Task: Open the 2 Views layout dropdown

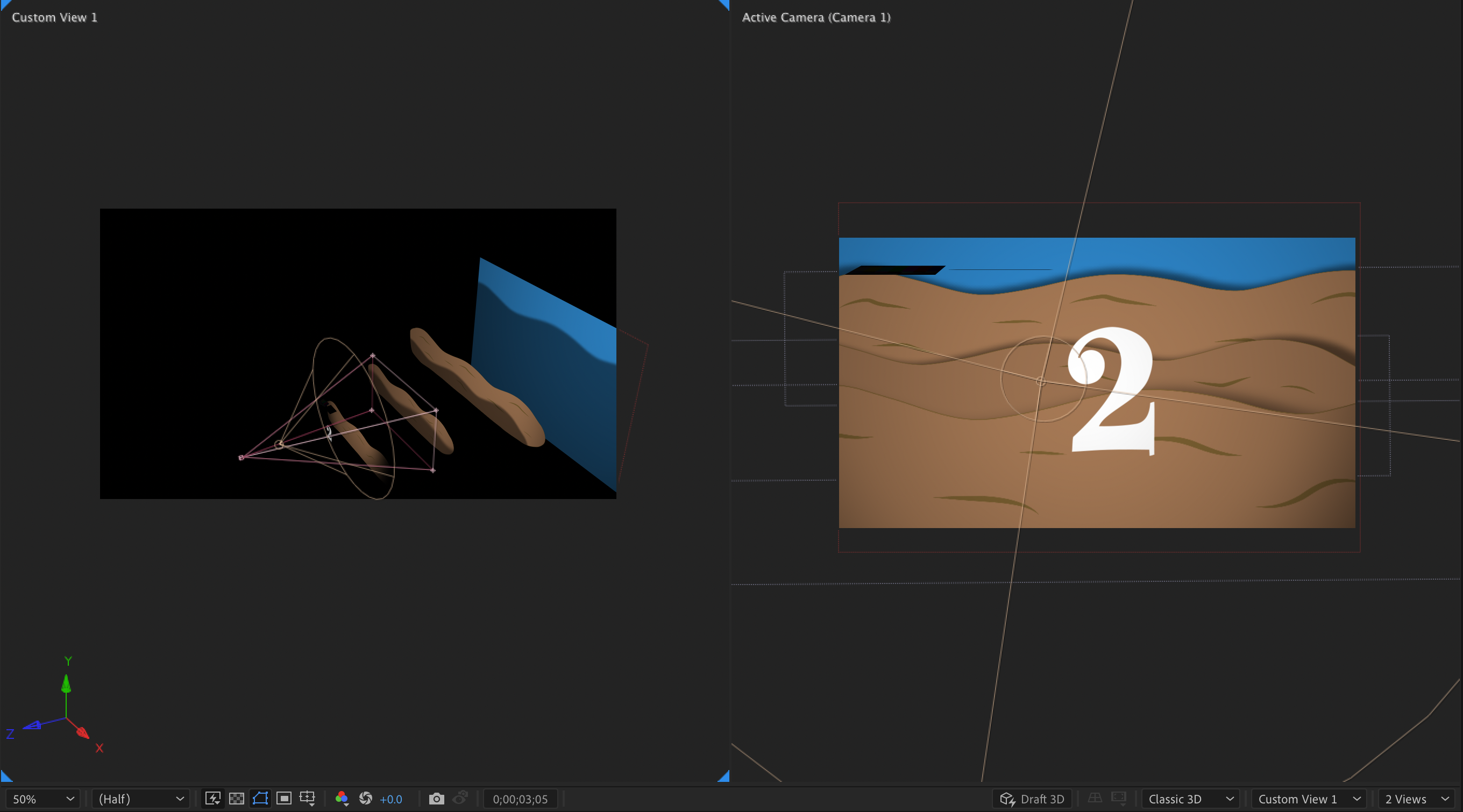Action: coord(1416,799)
